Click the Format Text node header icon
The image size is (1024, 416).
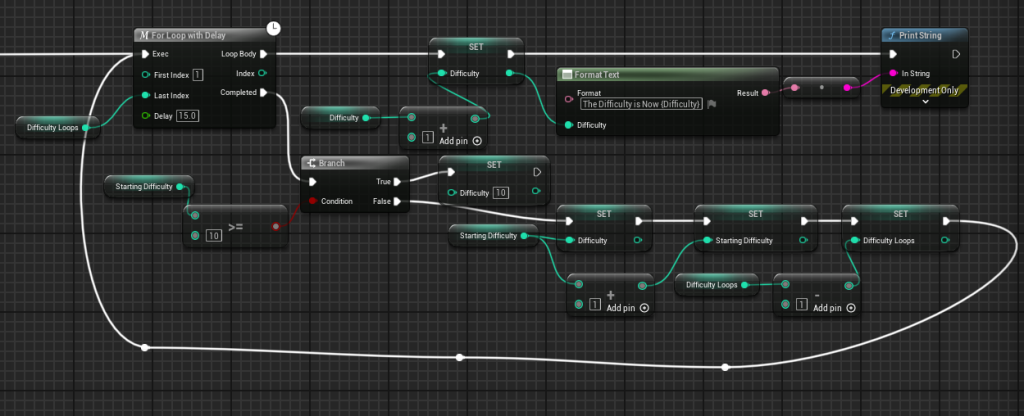(x=567, y=75)
